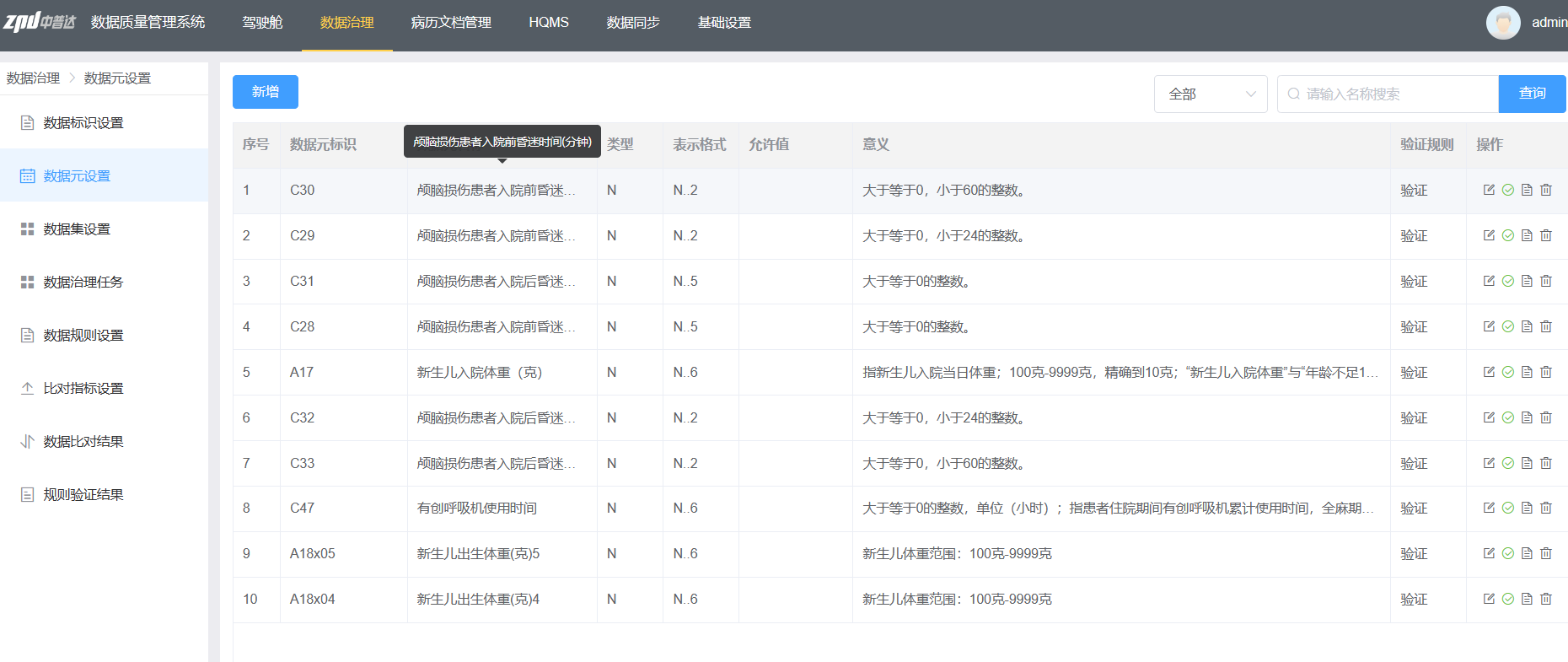Edit the C28 data element

click(x=1489, y=326)
